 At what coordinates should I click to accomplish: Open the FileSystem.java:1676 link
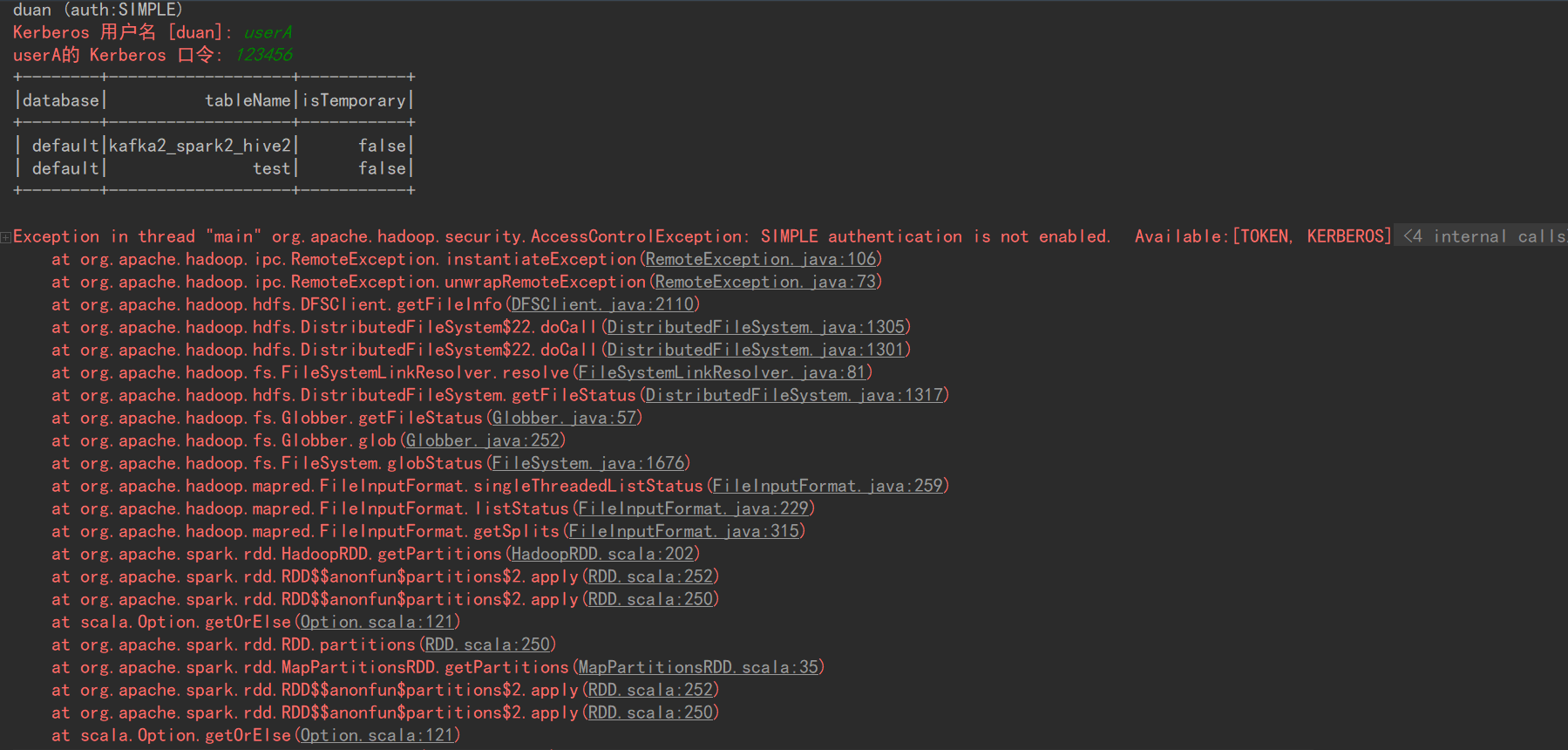point(588,463)
